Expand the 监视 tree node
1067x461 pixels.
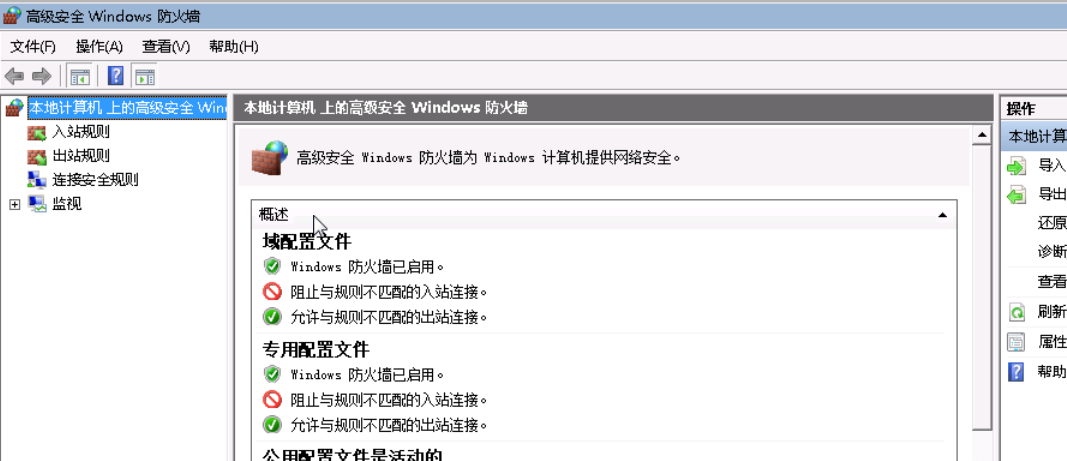15,204
